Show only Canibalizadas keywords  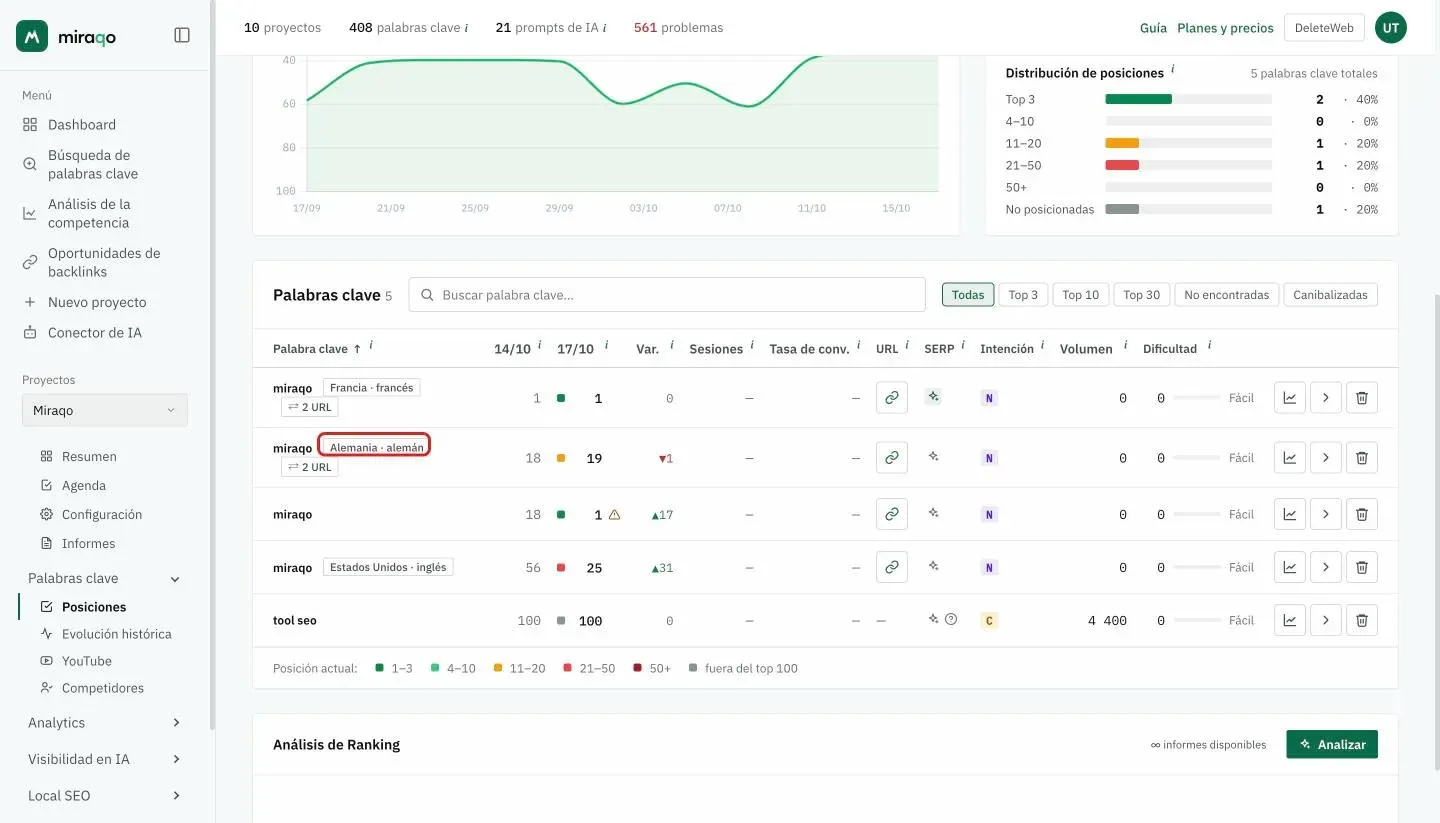tap(1330, 294)
